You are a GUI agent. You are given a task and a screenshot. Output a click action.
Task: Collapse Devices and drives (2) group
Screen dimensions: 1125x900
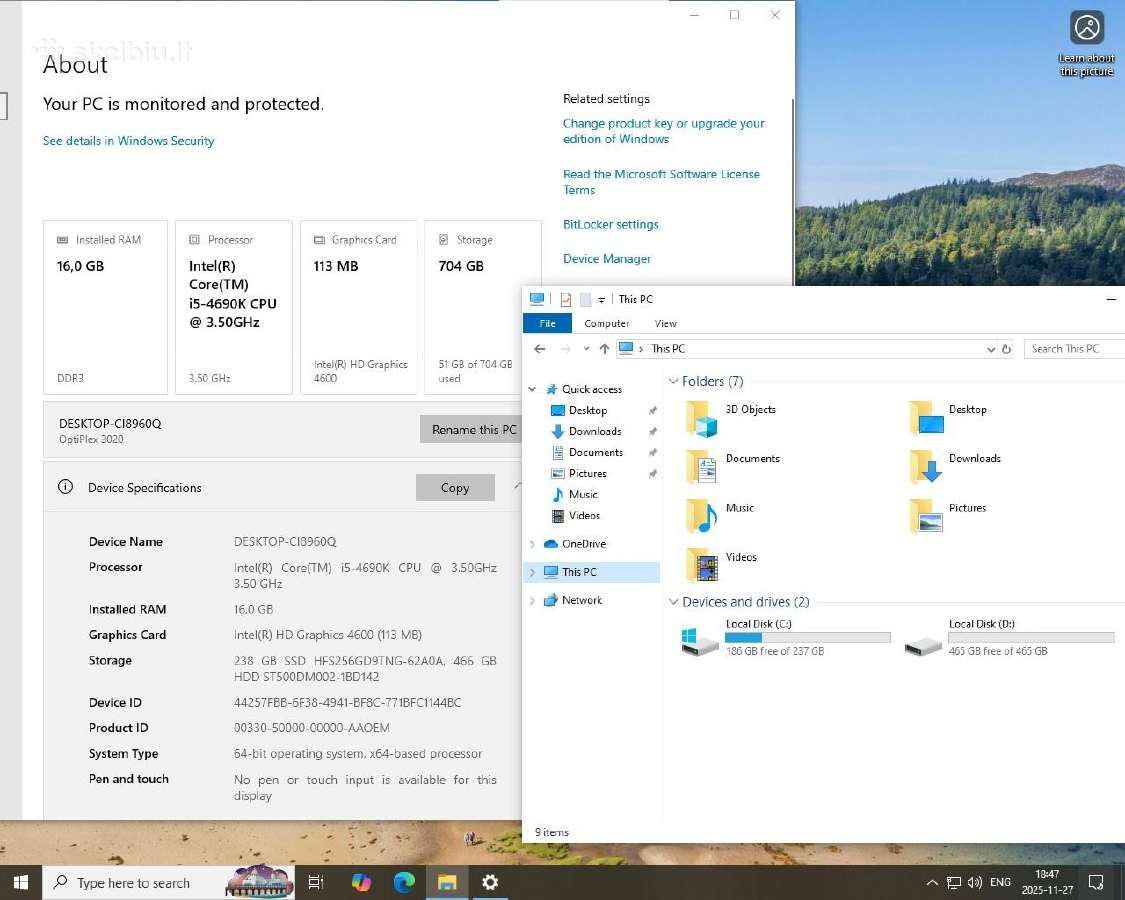coord(673,601)
